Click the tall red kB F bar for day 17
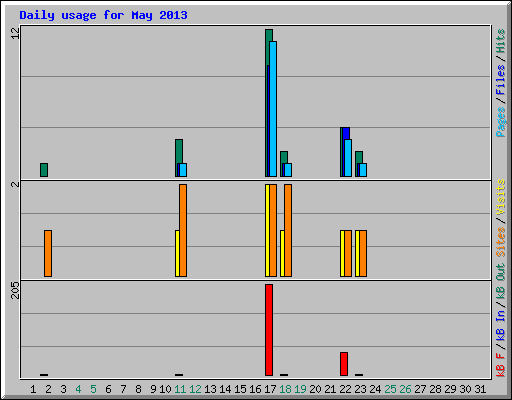 (x=269, y=330)
